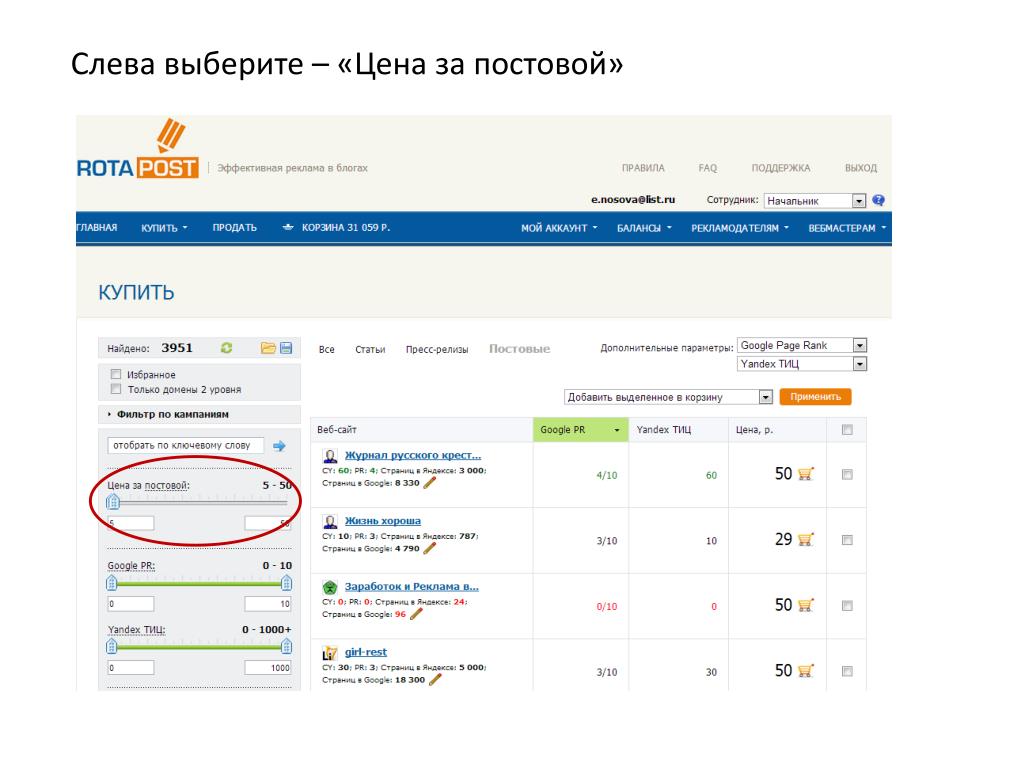Open the КУПИТЬ menu
The image size is (1024, 768).
pyautogui.click(x=164, y=228)
